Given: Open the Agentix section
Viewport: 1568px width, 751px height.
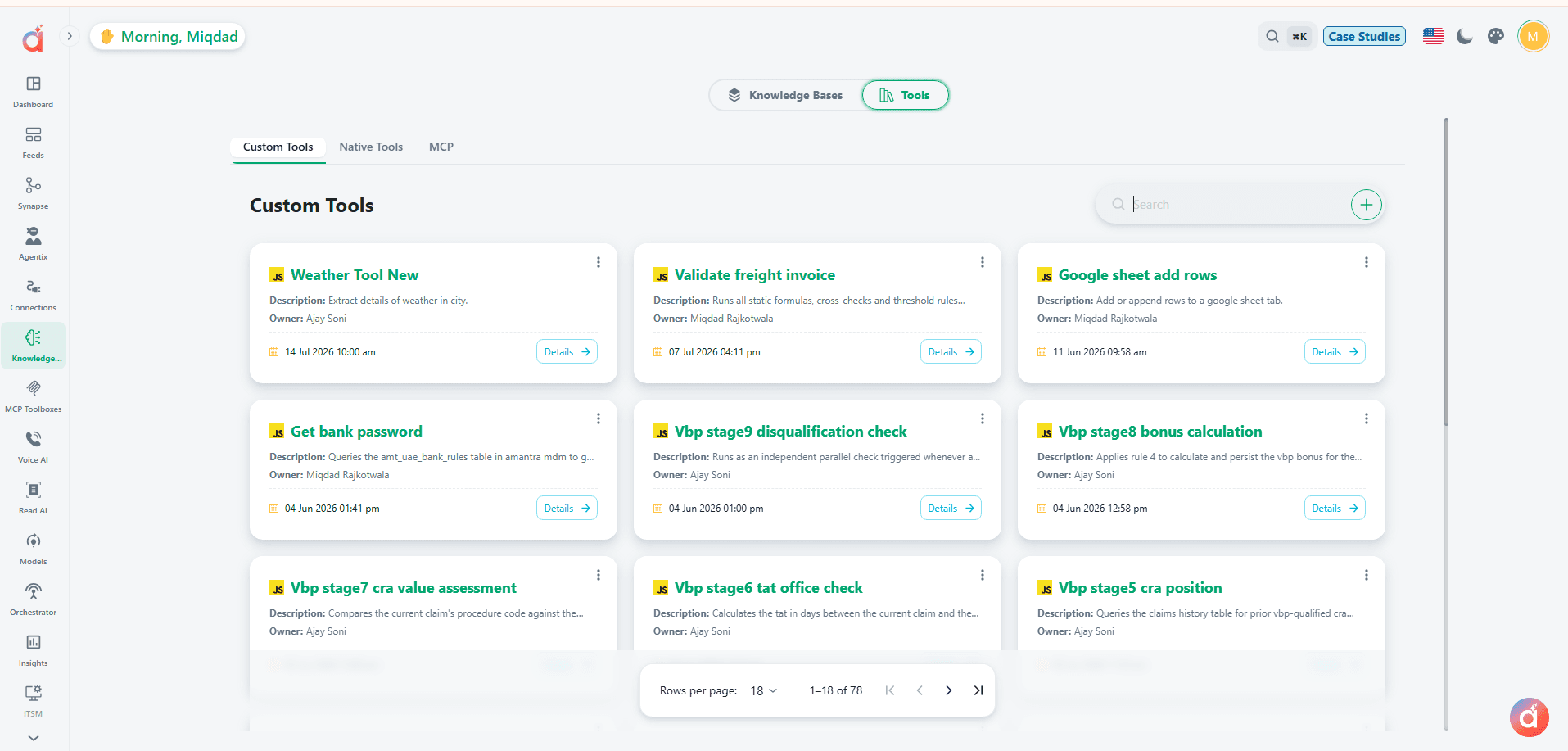Looking at the screenshot, I should tap(33, 244).
